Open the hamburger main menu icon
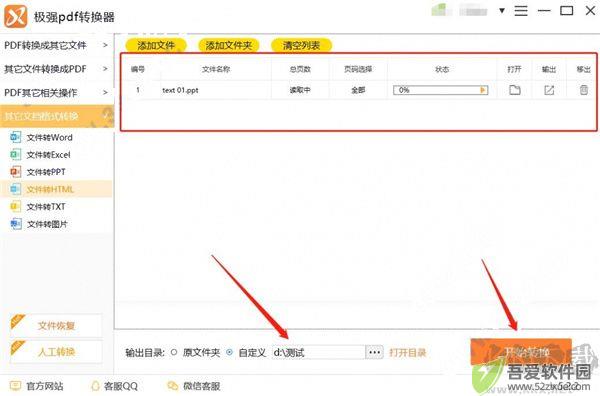Viewport: 600px width, 396px height. [x=521, y=11]
